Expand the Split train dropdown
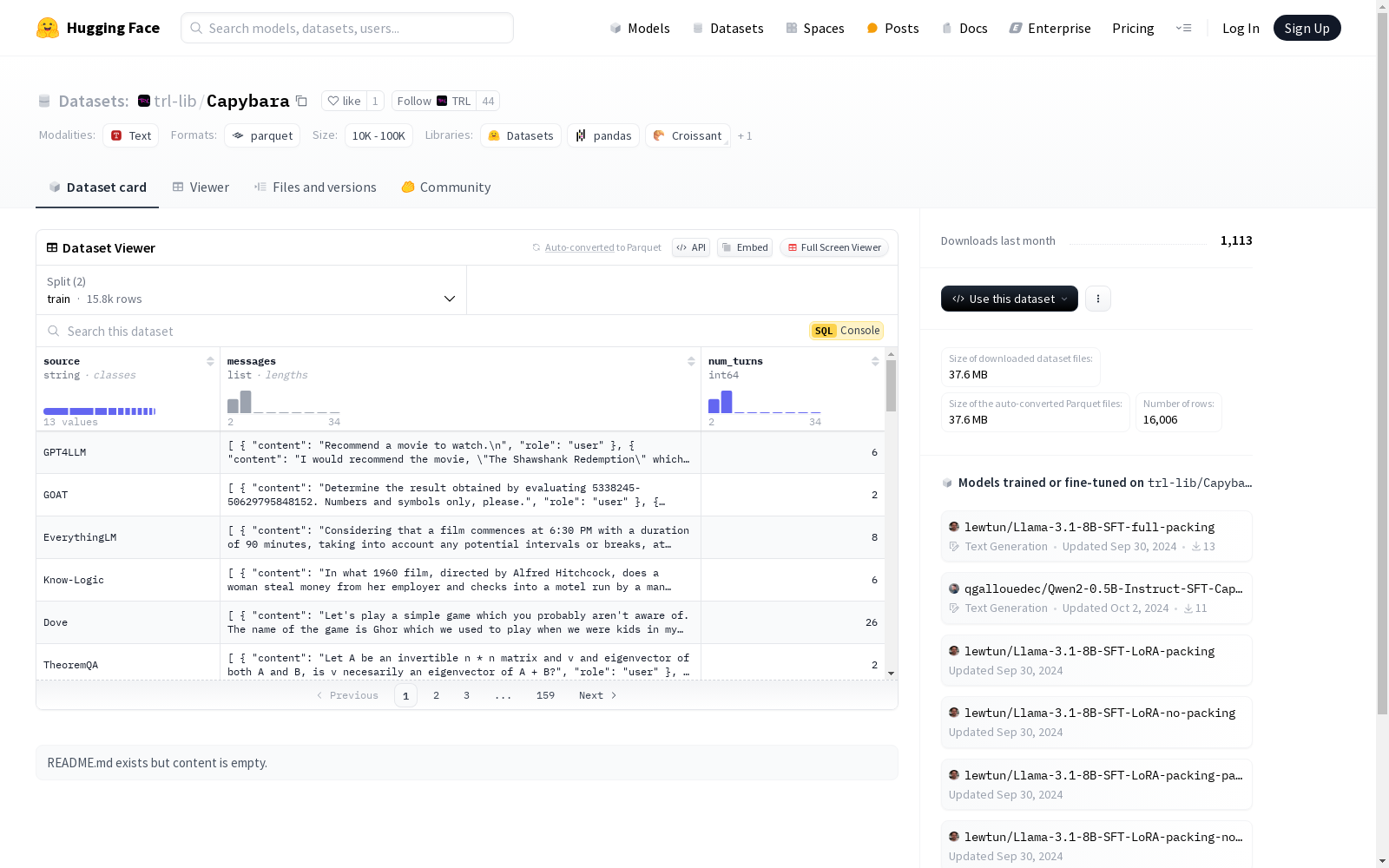This screenshot has height=868, width=1389. tap(252, 290)
